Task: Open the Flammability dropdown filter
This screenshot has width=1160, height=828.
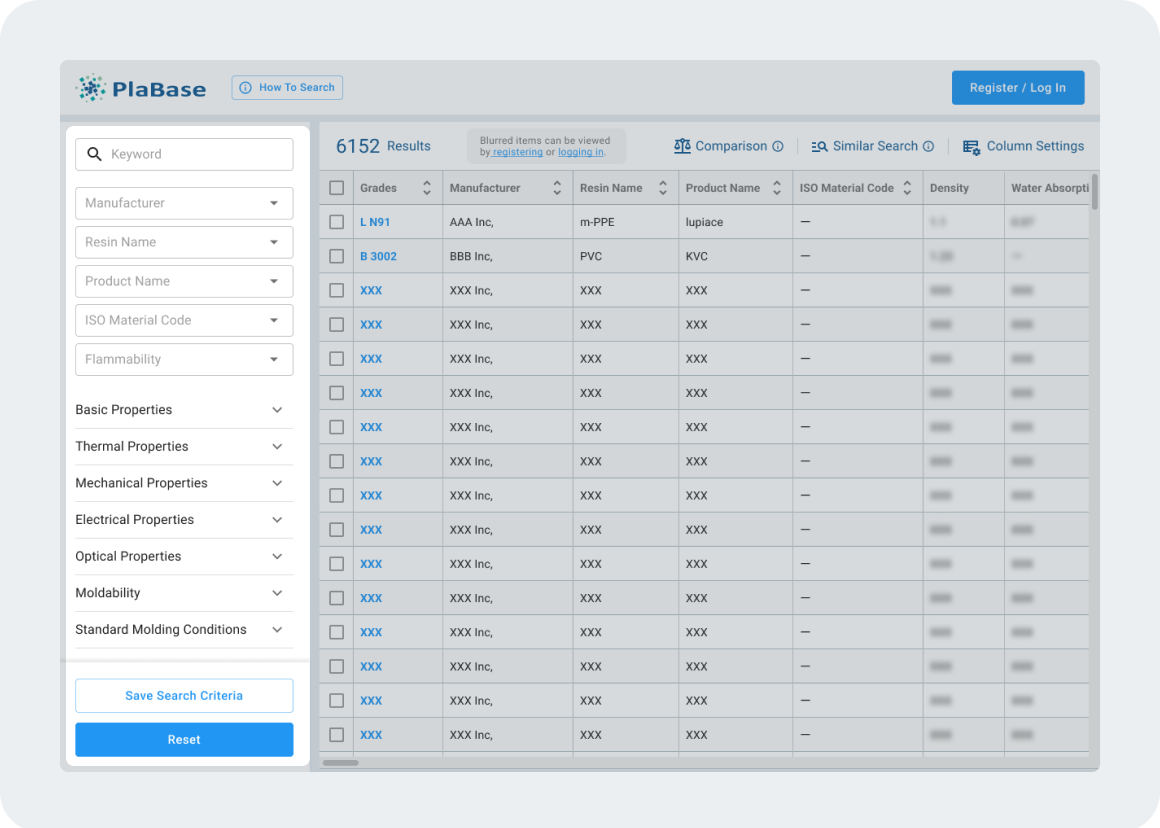Action: (184, 359)
